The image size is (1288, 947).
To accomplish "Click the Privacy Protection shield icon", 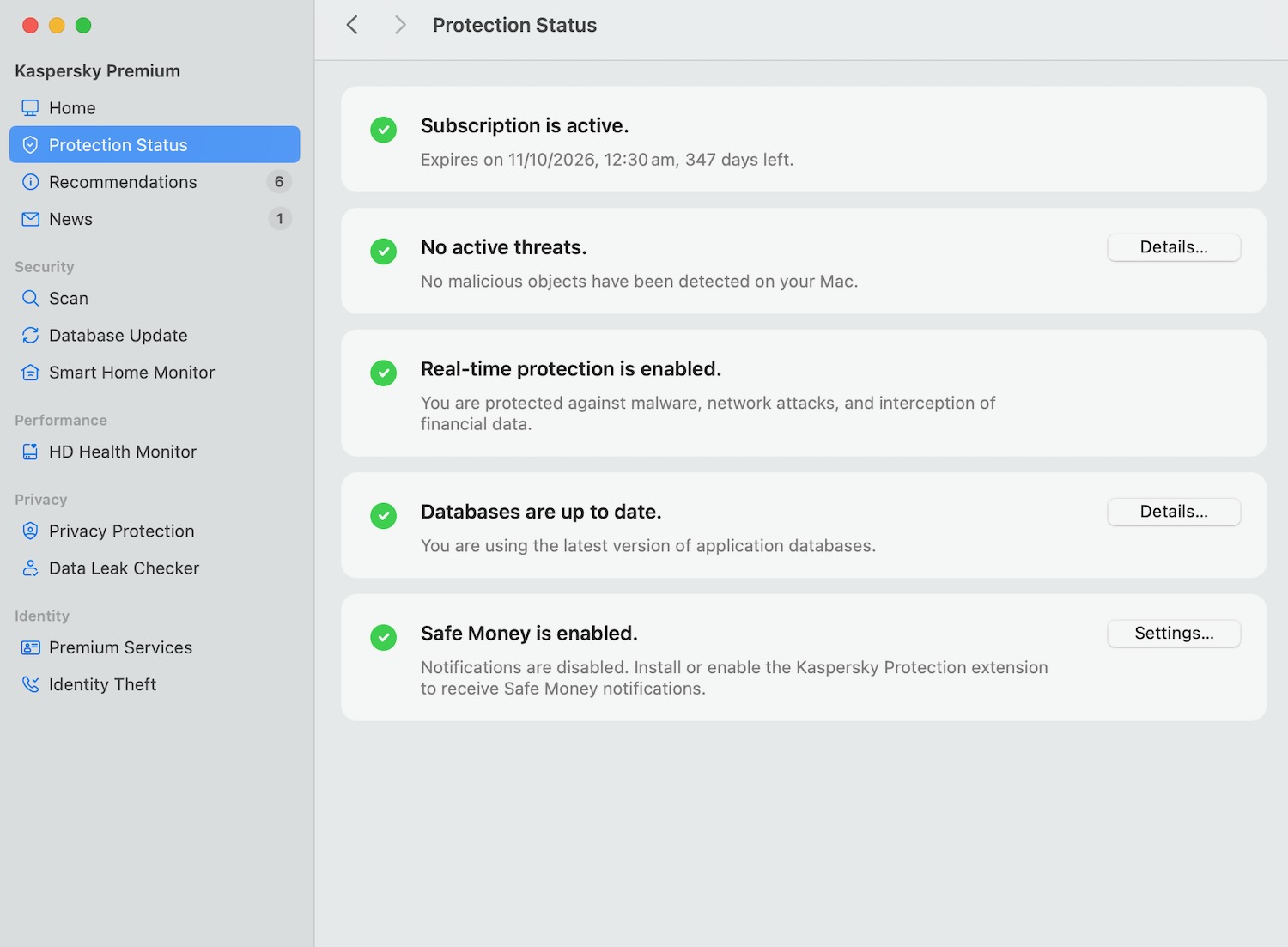I will coord(30,531).
